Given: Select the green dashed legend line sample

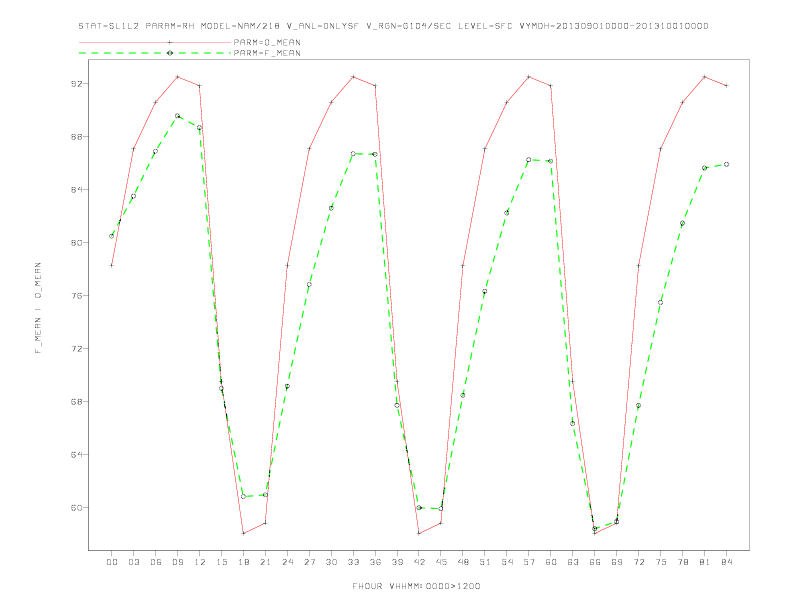Looking at the screenshot, I should click(155, 53).
